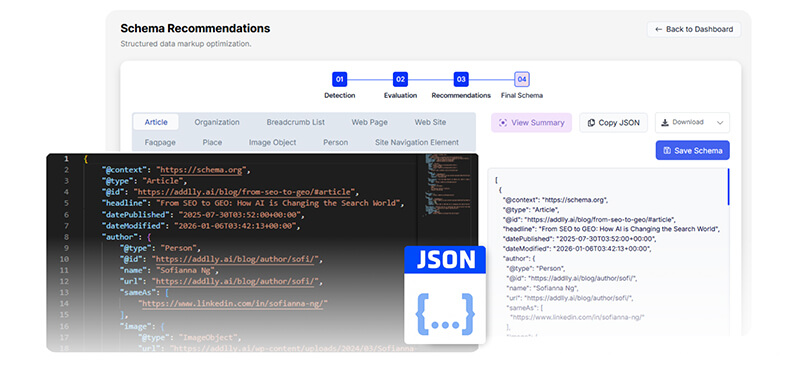Open the Web Page tab

point(369,122)
